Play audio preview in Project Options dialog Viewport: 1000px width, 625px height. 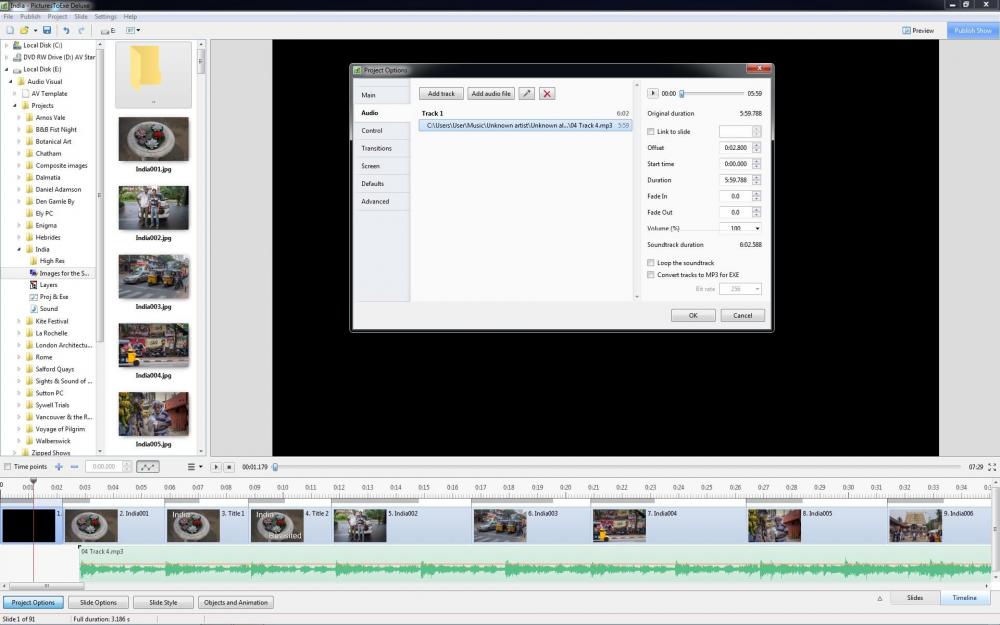coord(652,93)
